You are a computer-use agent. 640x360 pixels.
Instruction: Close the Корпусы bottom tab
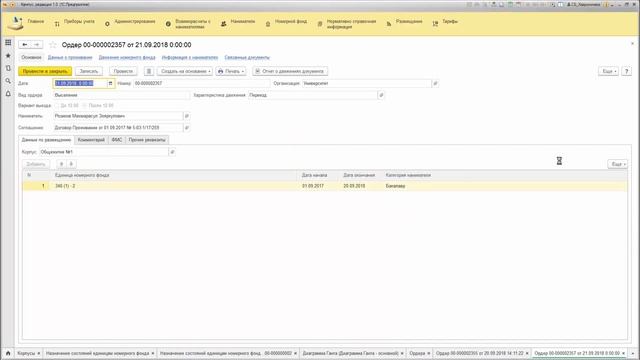click(39, 353)
